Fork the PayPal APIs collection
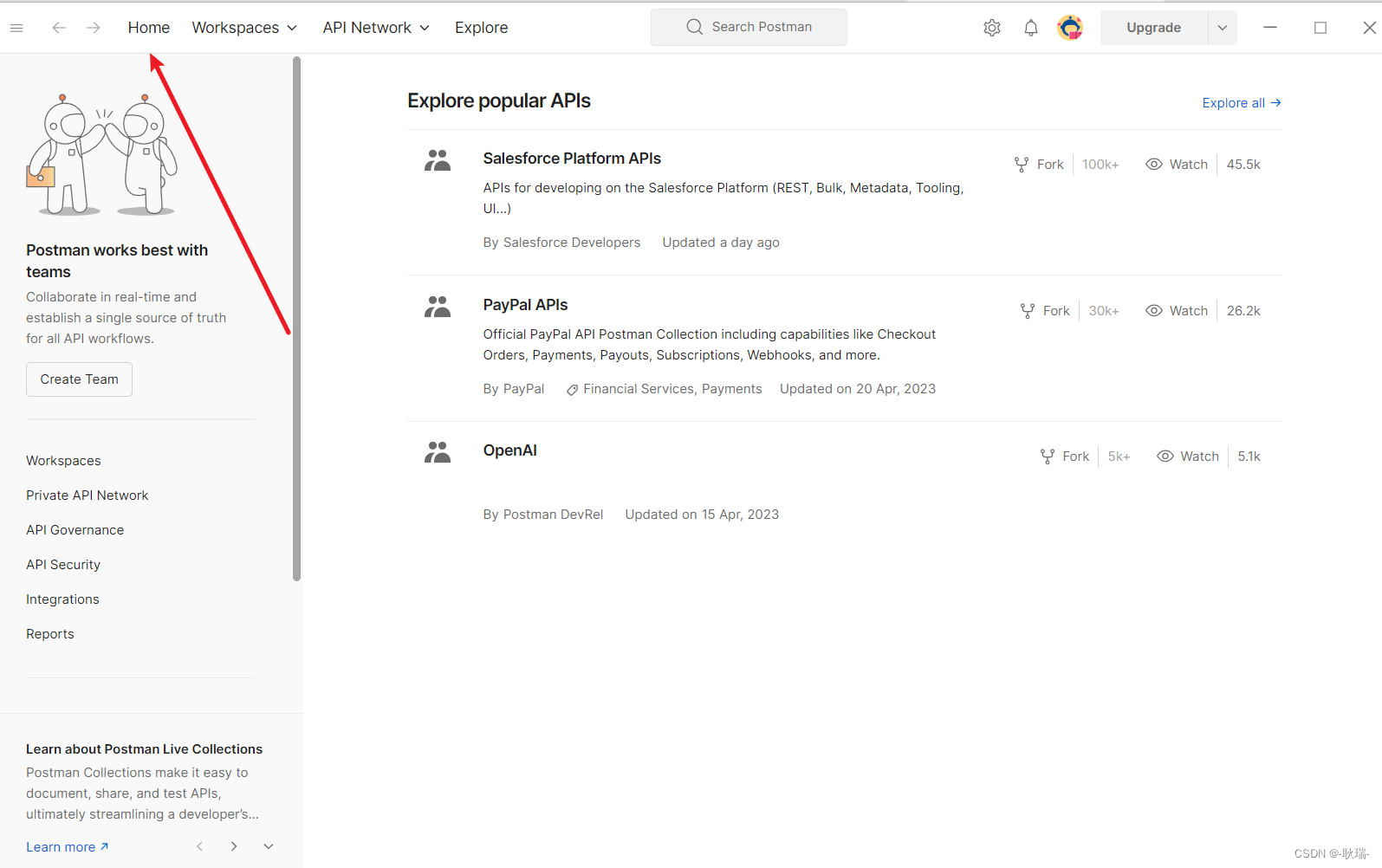The height and width of the screenshot is (868, 1382). [x=1045, y=311]
